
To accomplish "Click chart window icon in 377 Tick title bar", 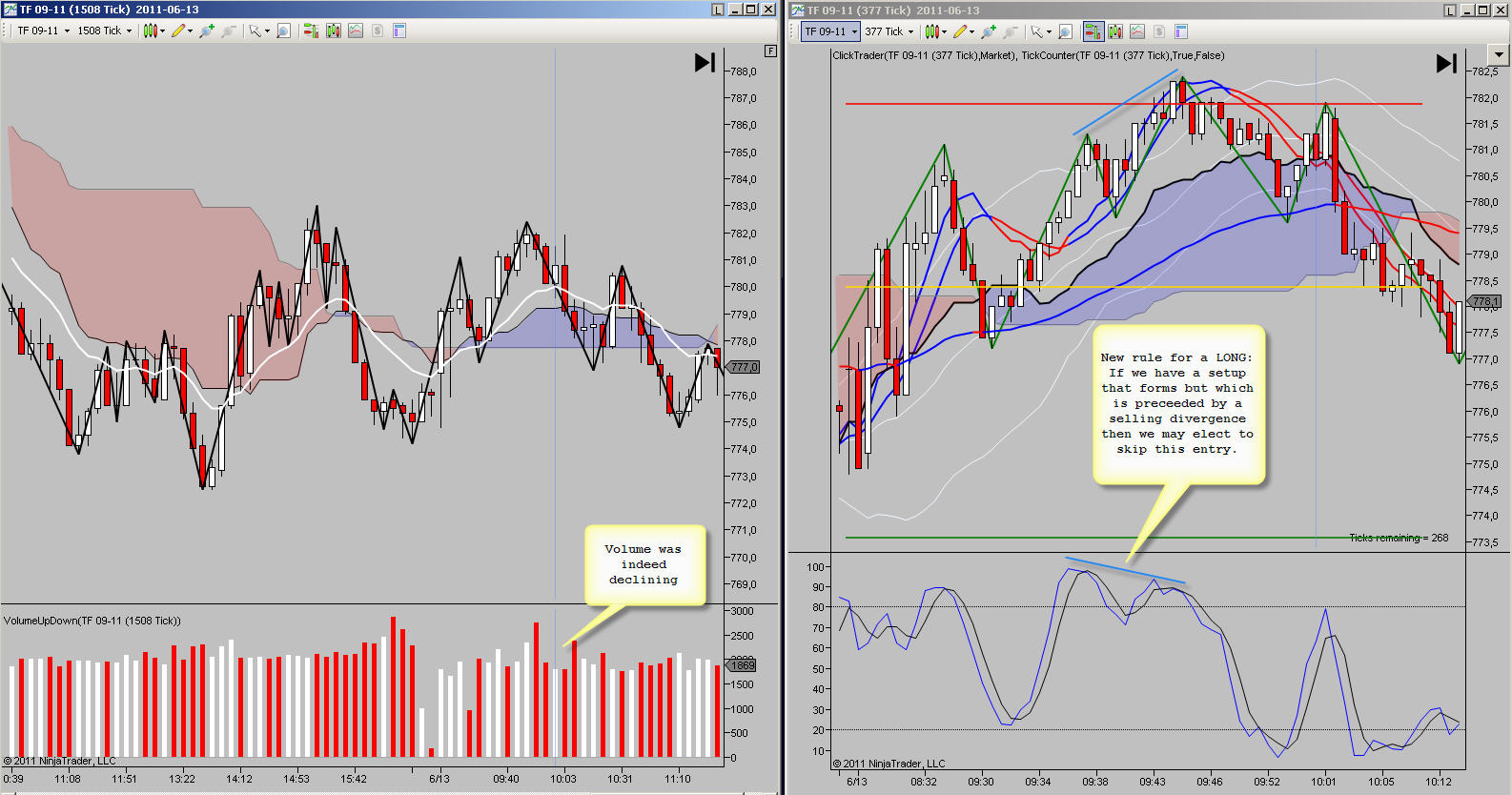I will 797,10.
